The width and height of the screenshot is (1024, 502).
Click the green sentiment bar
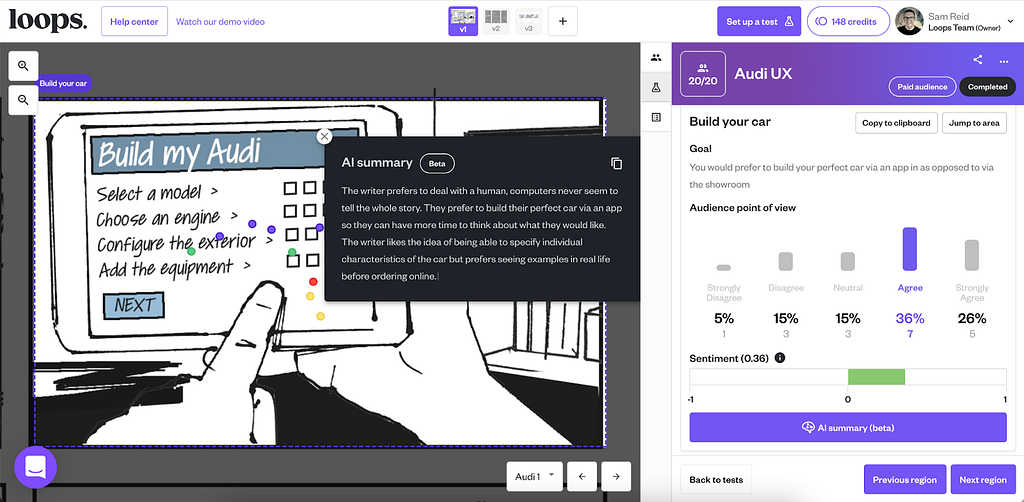tap(876, 377)
